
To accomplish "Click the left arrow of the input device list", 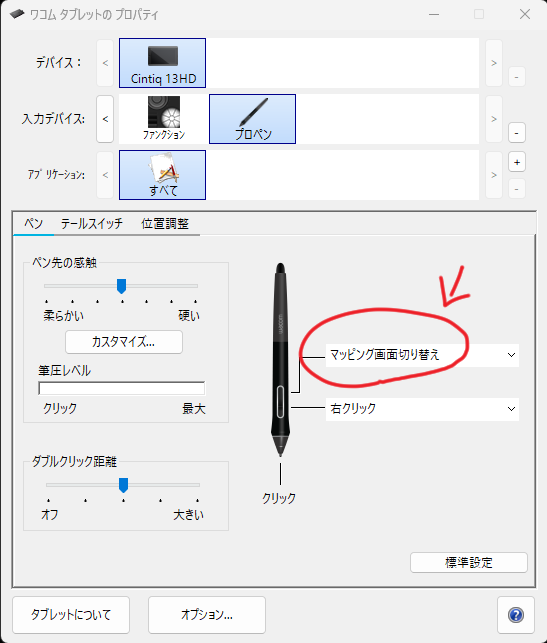I will tap(105, 119).
